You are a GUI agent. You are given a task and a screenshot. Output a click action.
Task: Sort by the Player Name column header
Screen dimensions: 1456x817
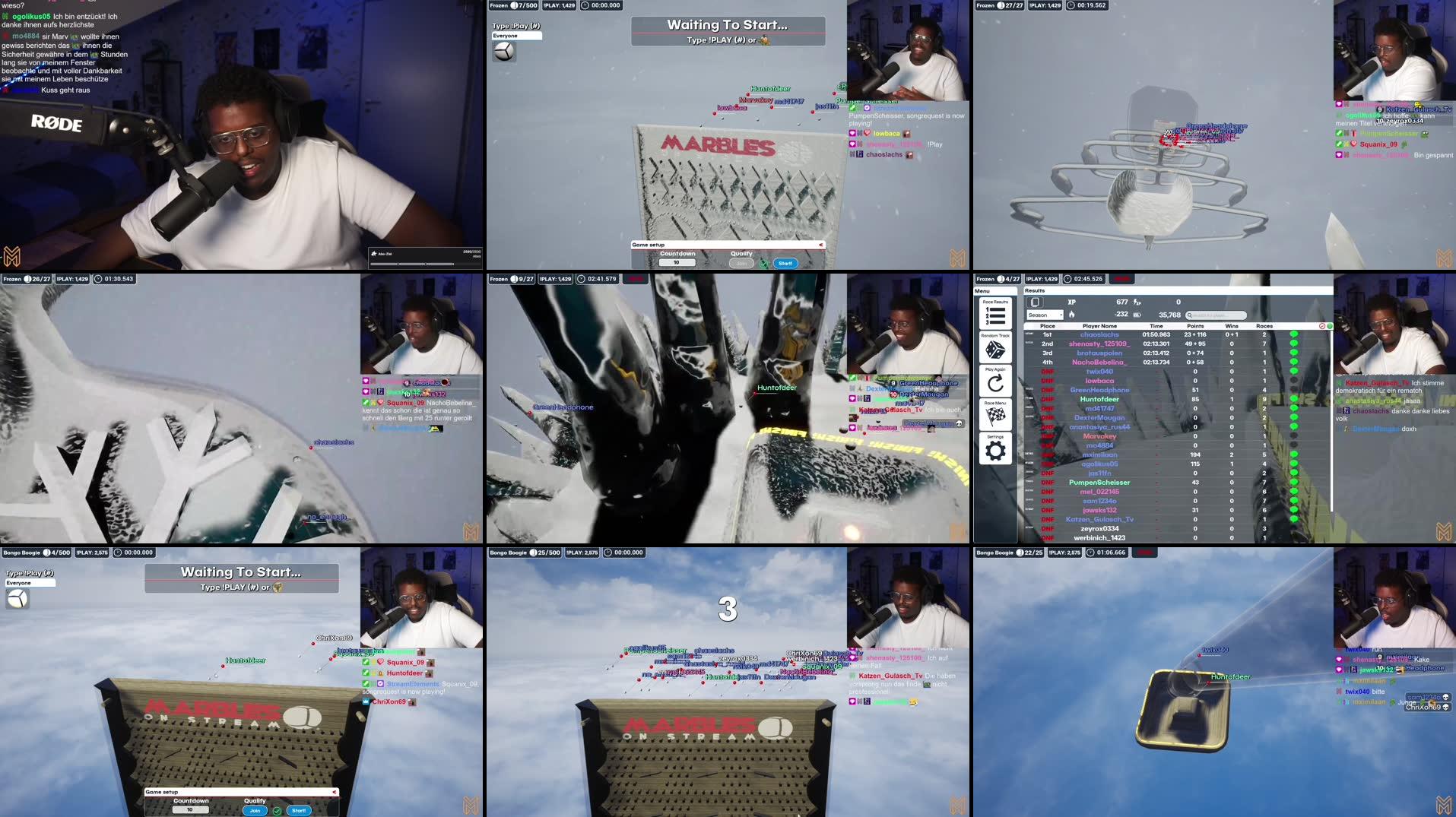1099,326
